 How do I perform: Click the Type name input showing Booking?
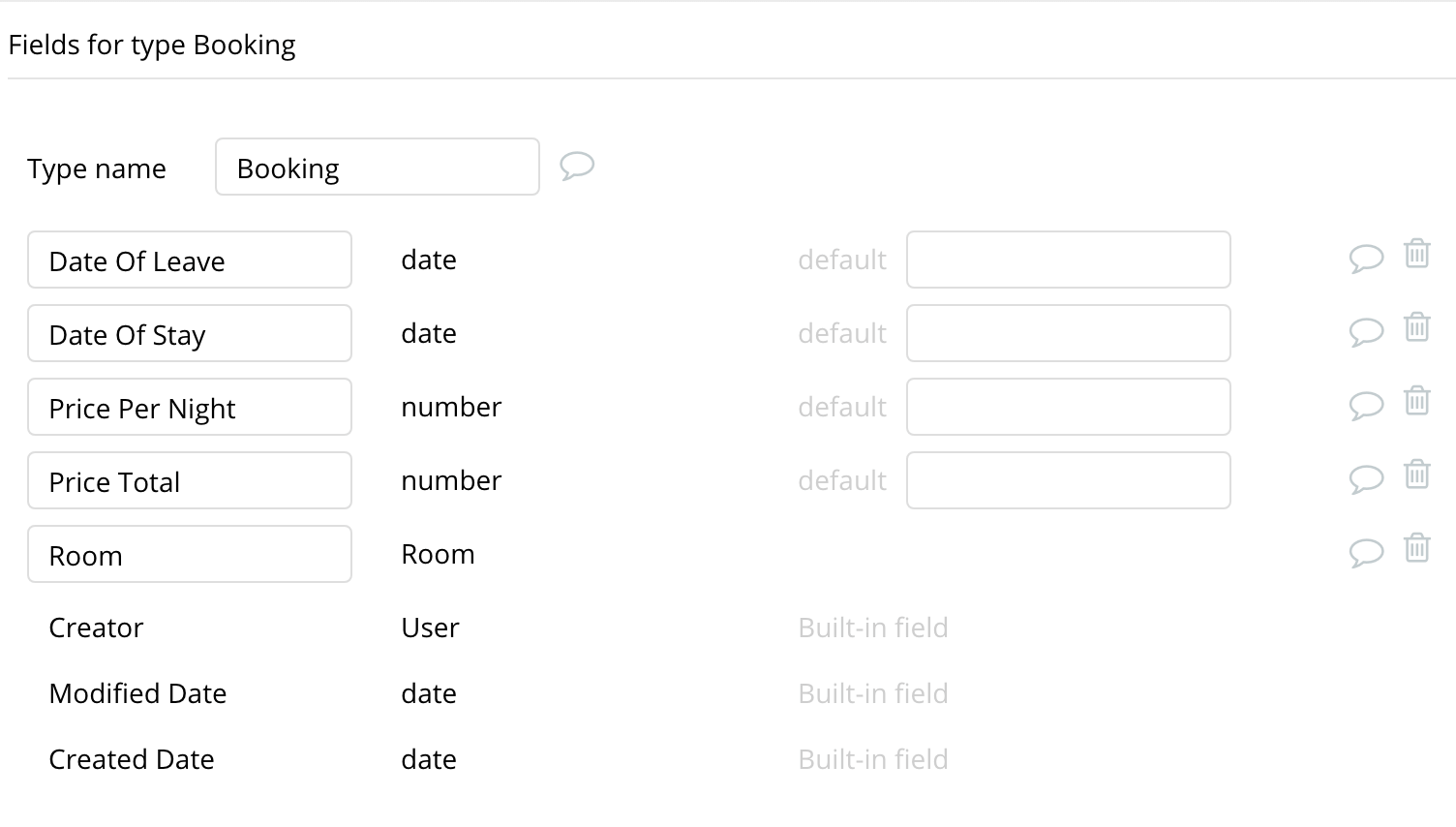[x=377, y=167]
